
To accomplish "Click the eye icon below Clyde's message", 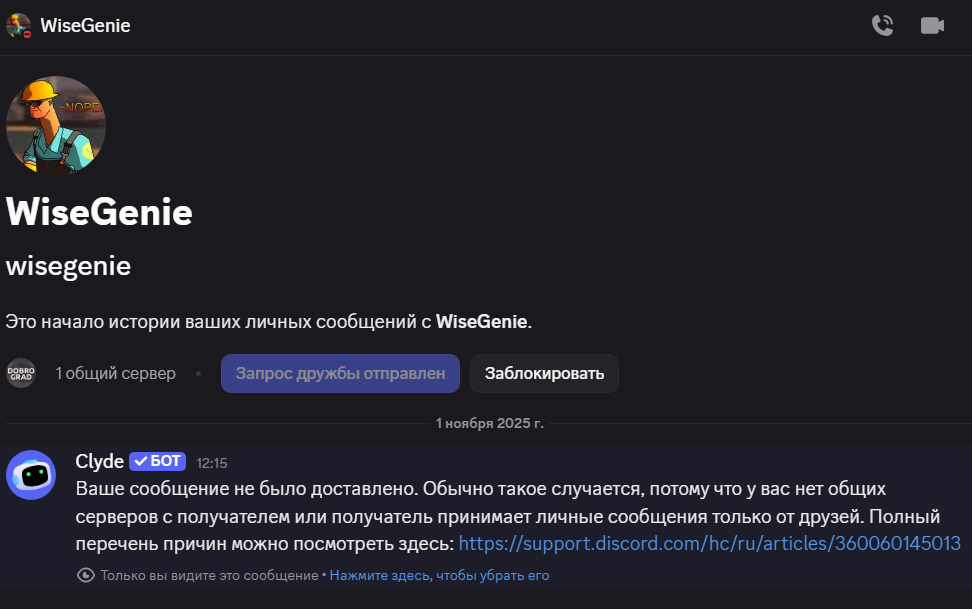I will (x=86, y=575).
